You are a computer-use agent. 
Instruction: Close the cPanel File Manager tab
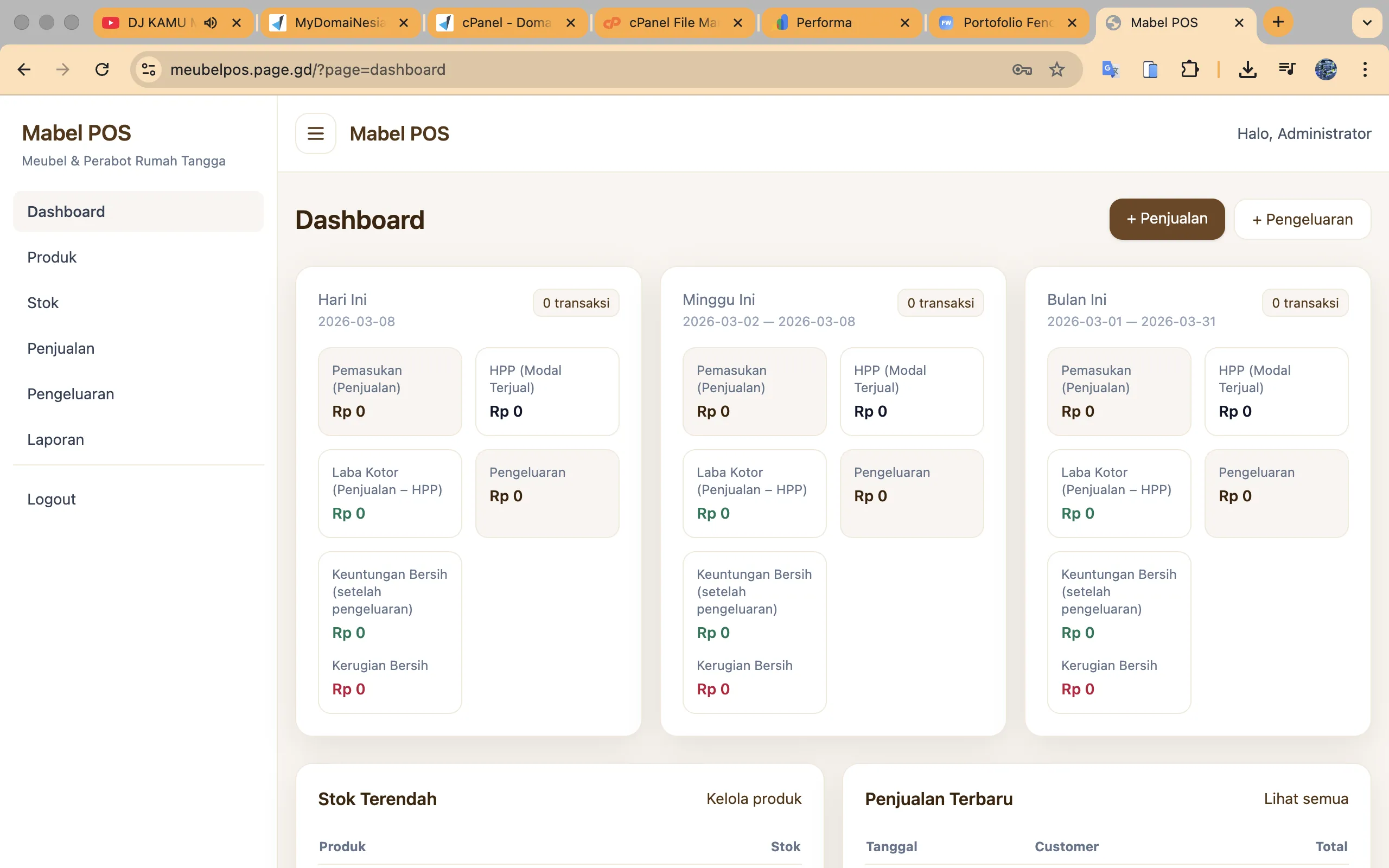click(737, 22)
